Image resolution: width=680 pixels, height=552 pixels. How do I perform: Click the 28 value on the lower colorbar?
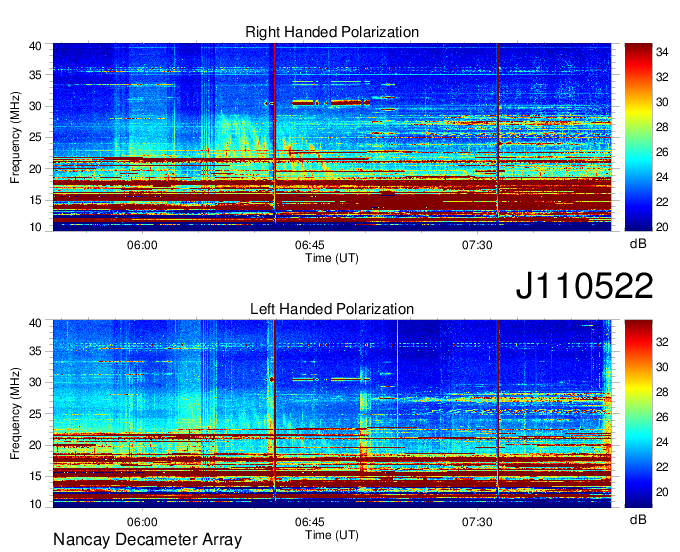coord(662,392)
